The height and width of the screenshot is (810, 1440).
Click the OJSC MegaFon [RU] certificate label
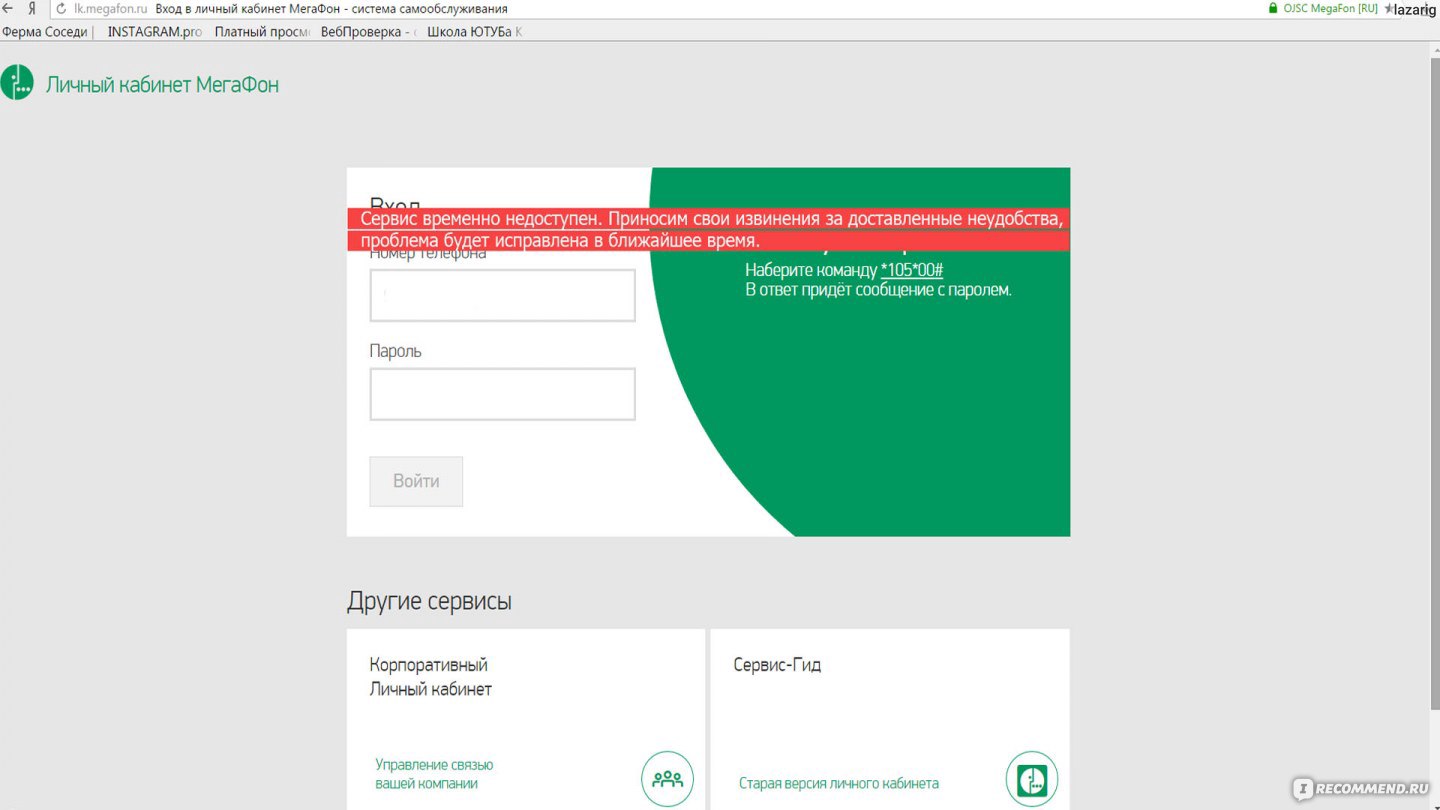pyautogui.click(x=1330, y=8)
